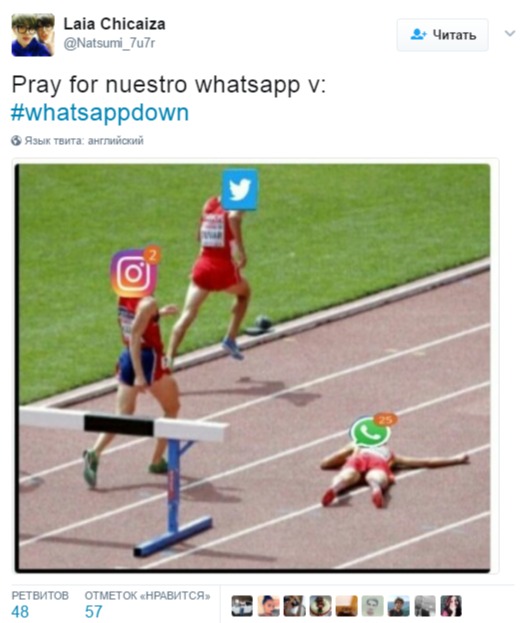Click the Twitter bird logo in the image
The width and height of the screenshot is (524, 623).
[x=240, y=190]
